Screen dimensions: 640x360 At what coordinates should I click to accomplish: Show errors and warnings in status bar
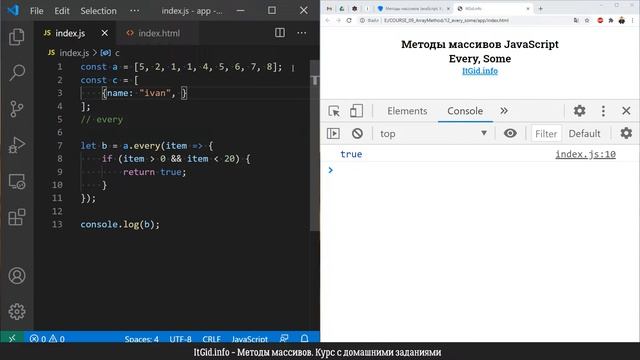[x=47, y=339]
